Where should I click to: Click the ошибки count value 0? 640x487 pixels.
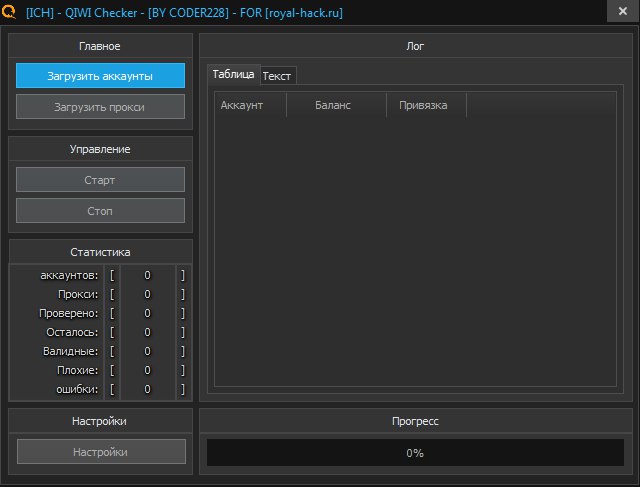147,389
